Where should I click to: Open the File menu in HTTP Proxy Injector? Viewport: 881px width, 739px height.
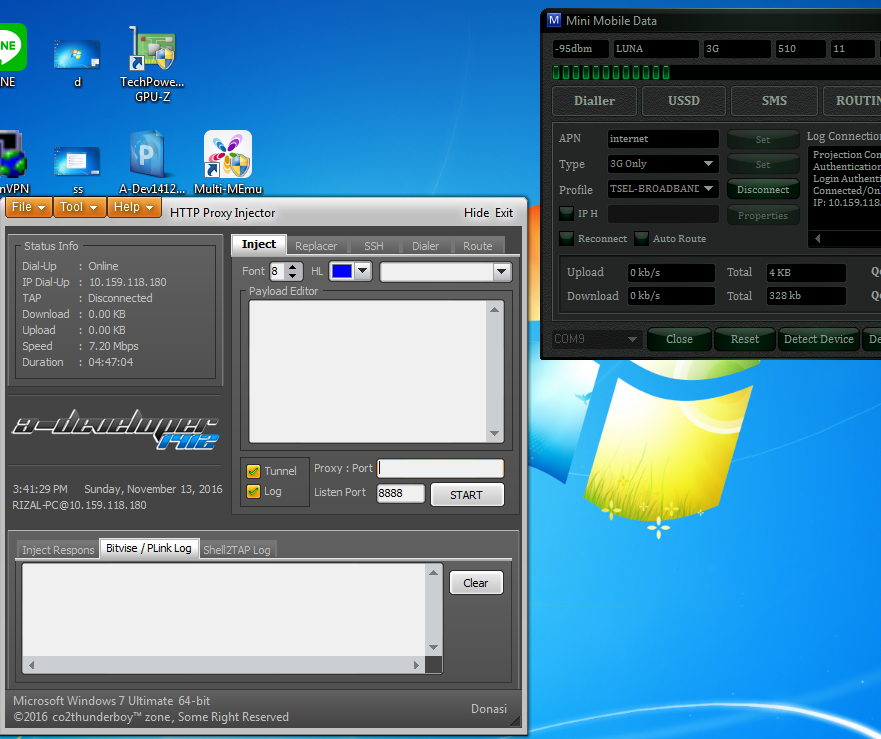29,207
